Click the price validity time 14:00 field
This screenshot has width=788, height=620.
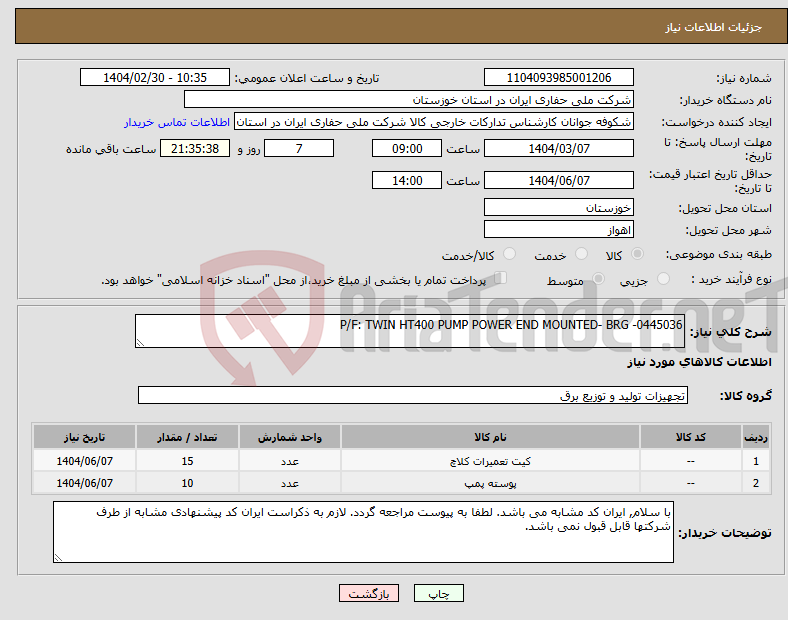(407, 180)
